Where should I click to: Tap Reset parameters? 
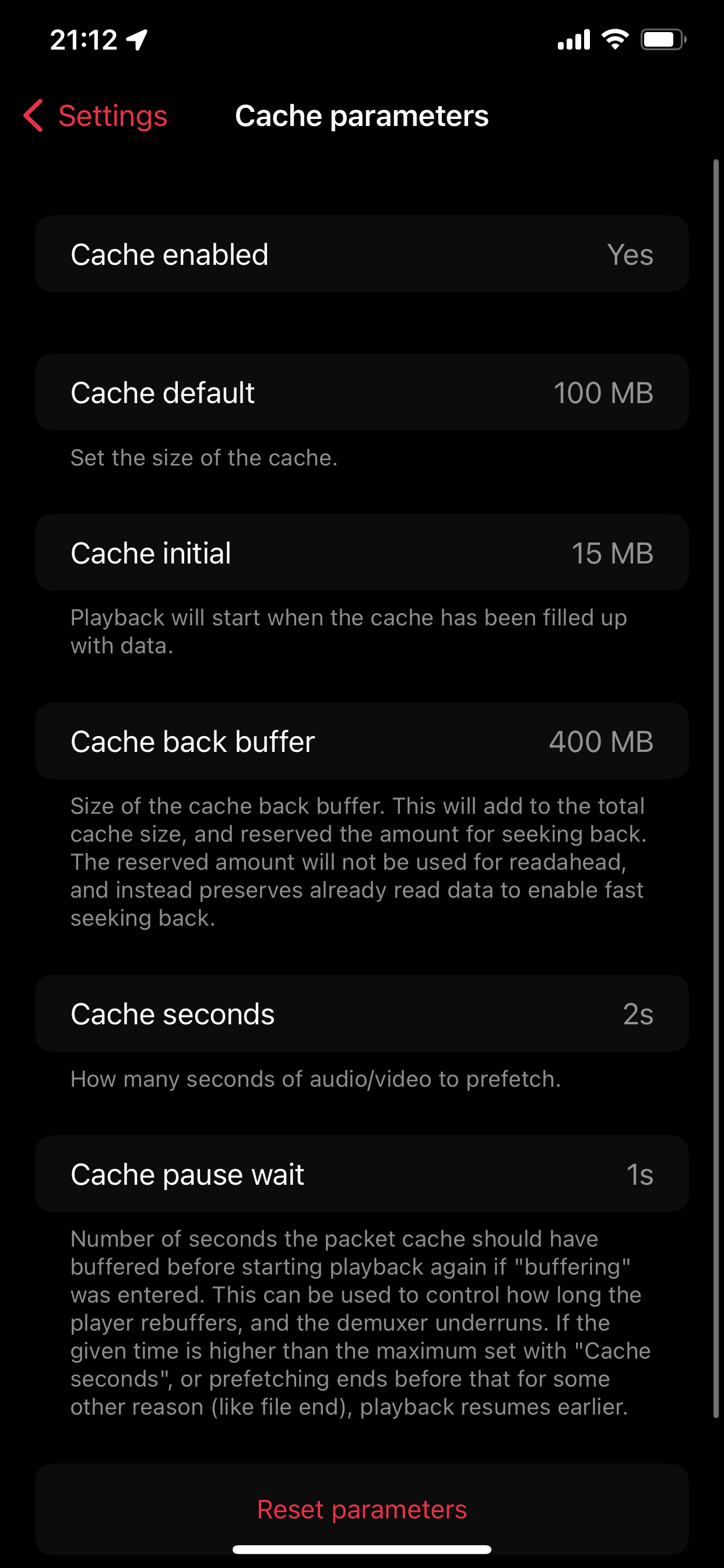coord(362,1509)
